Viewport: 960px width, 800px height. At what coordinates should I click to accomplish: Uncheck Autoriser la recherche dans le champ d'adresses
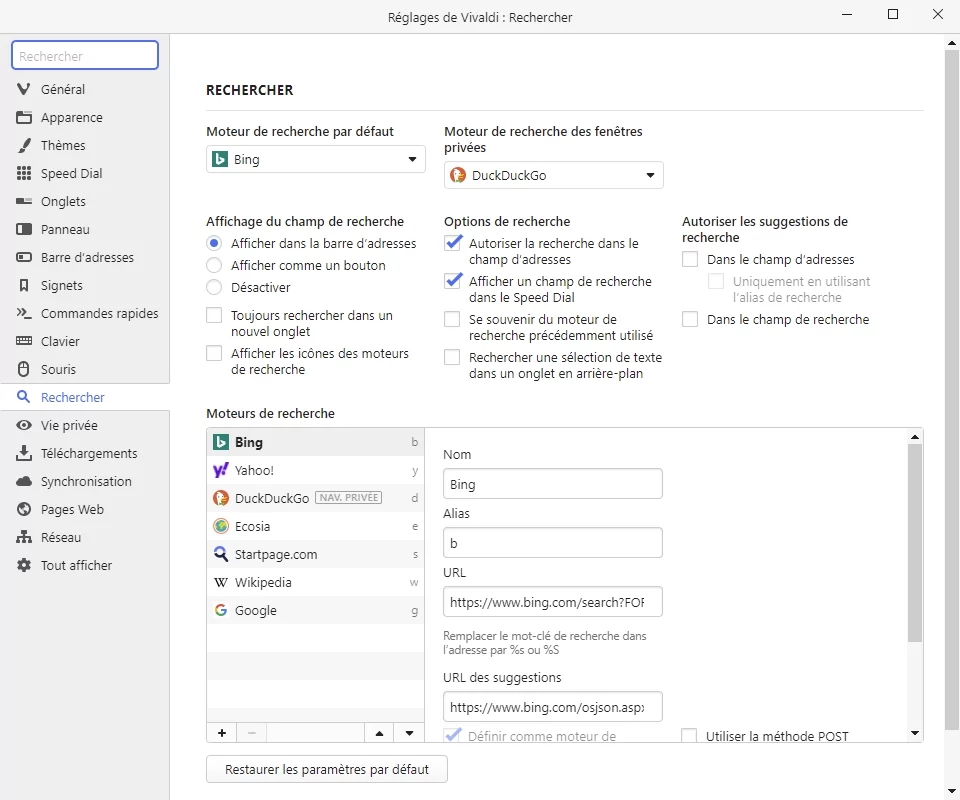click(x=452, y=243)
